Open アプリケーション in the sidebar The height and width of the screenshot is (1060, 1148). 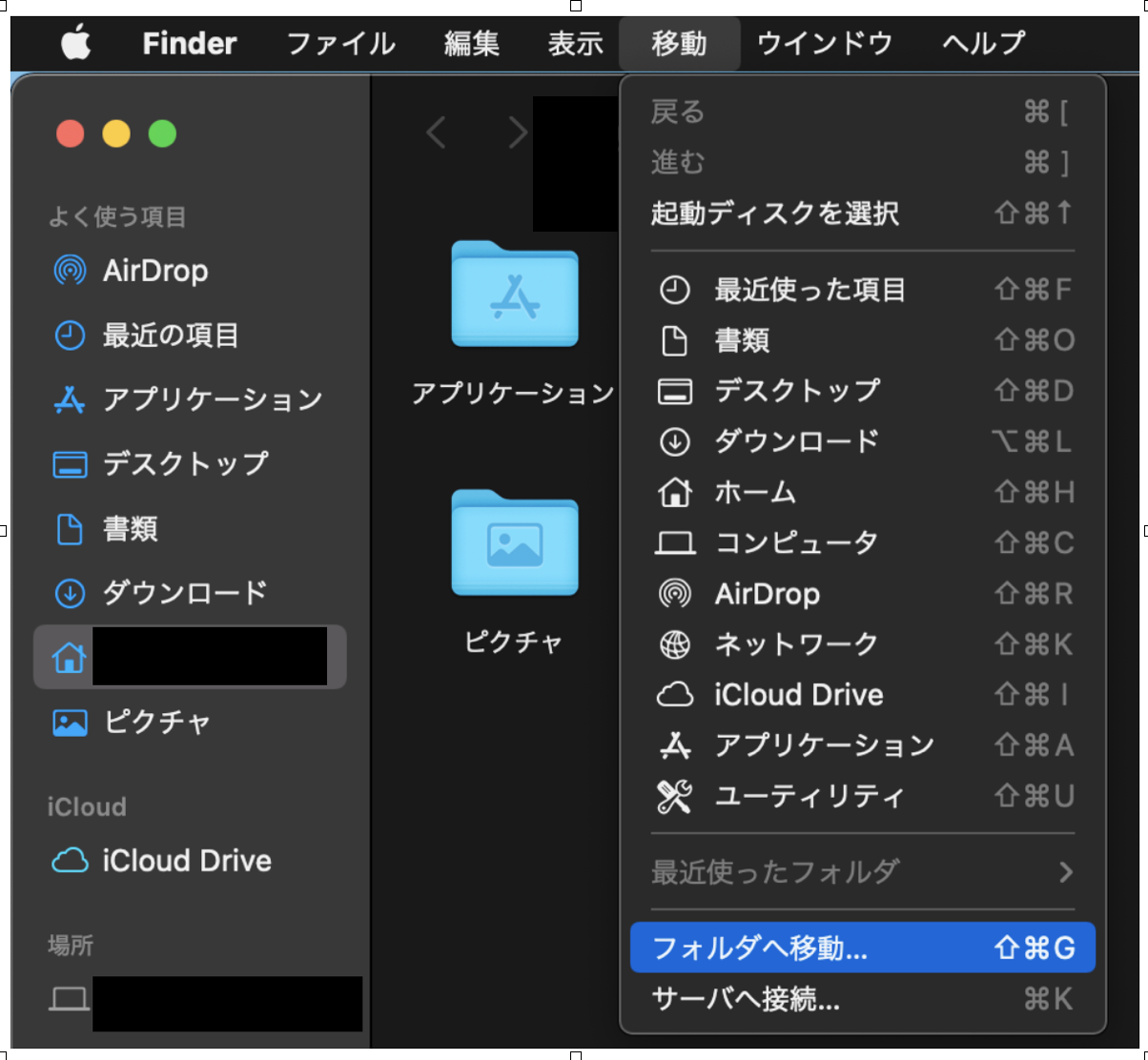[188, 399]
